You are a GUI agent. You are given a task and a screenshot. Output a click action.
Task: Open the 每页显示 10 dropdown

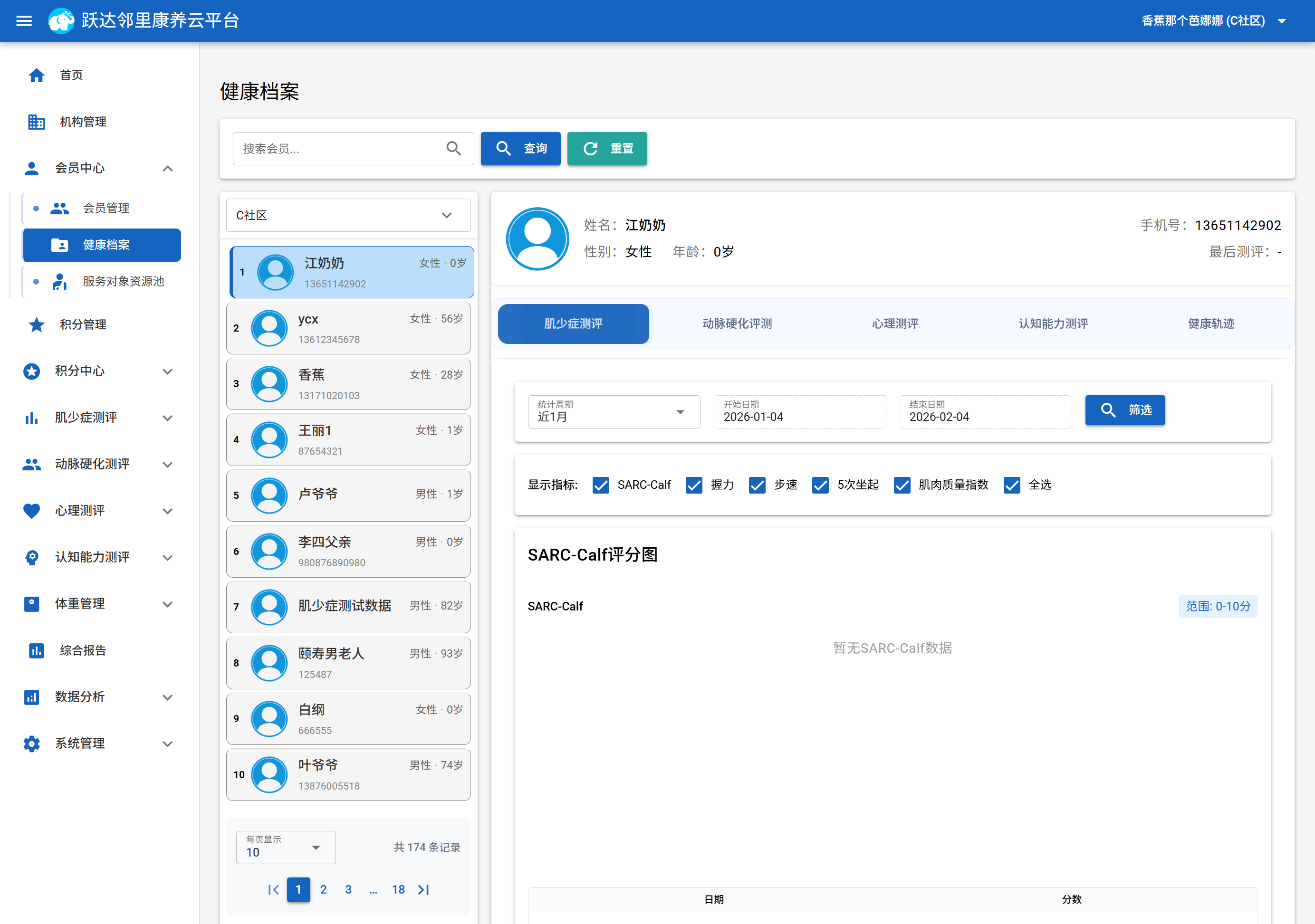[x=286, y=848]
